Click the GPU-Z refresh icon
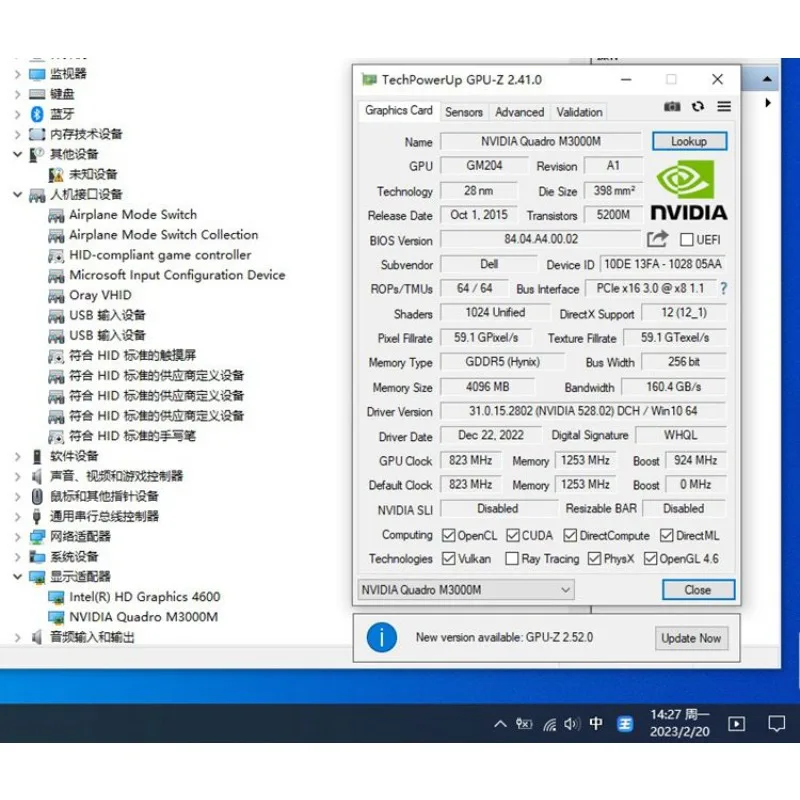This screenshot has height=800, width=800. [698, 107]
